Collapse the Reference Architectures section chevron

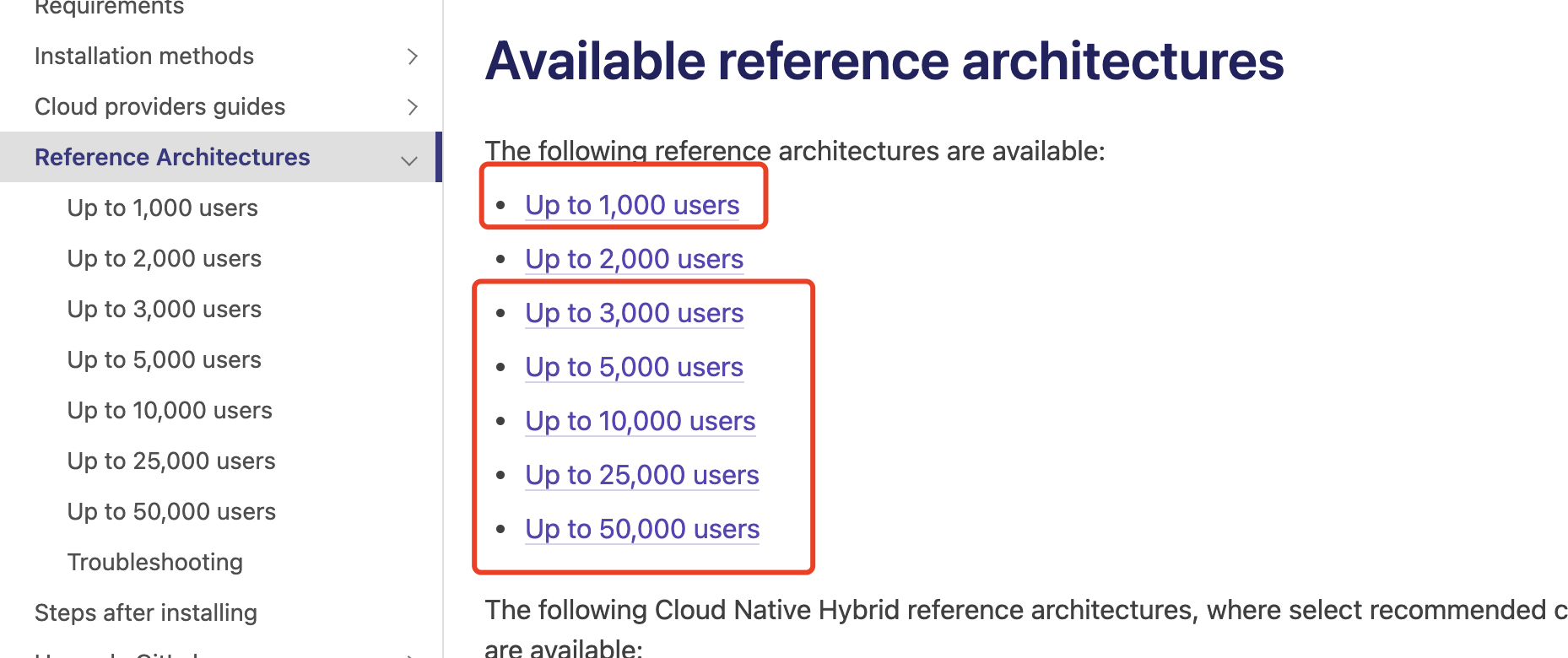[409, 160]
